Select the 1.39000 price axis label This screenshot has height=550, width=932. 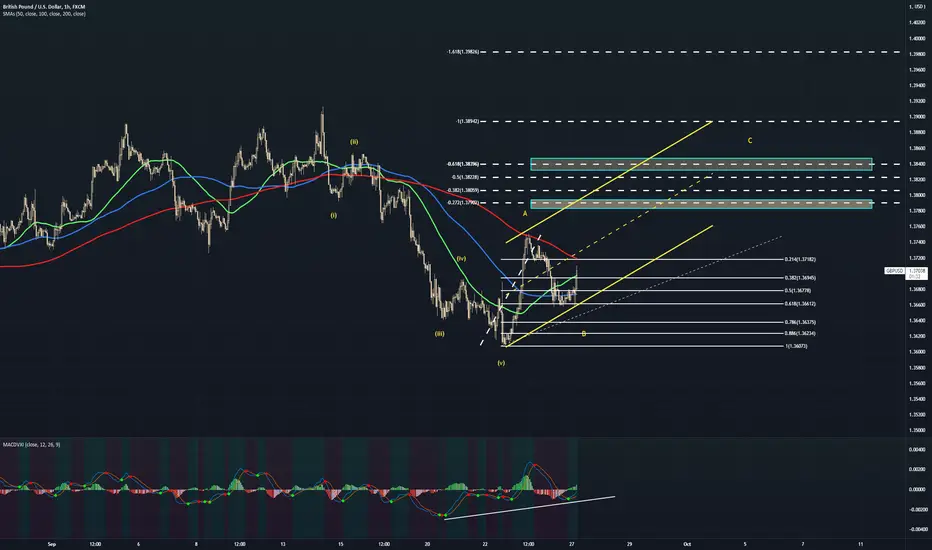pos(917,117)
